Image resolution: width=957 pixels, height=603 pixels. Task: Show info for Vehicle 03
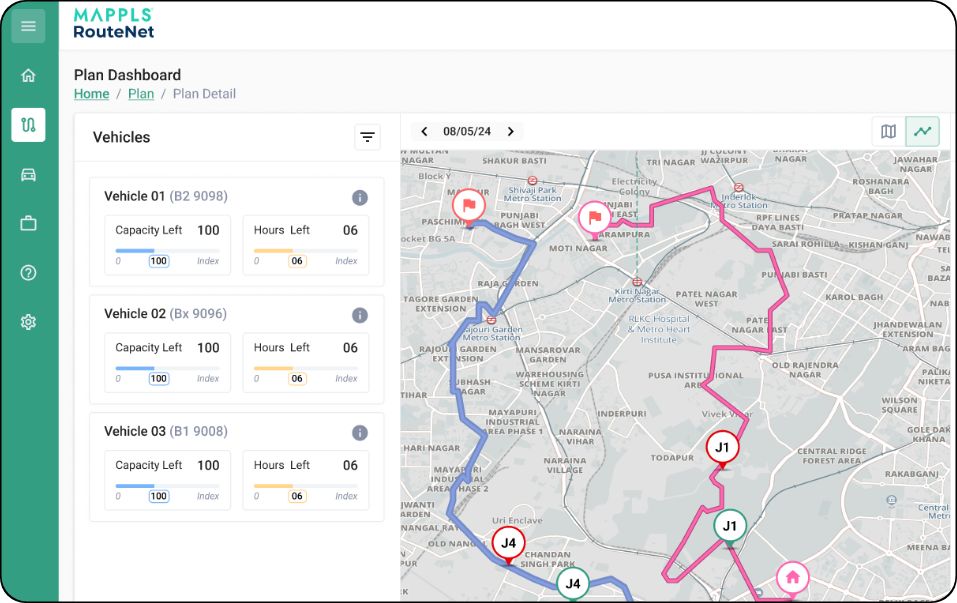(x=360, y=433)
